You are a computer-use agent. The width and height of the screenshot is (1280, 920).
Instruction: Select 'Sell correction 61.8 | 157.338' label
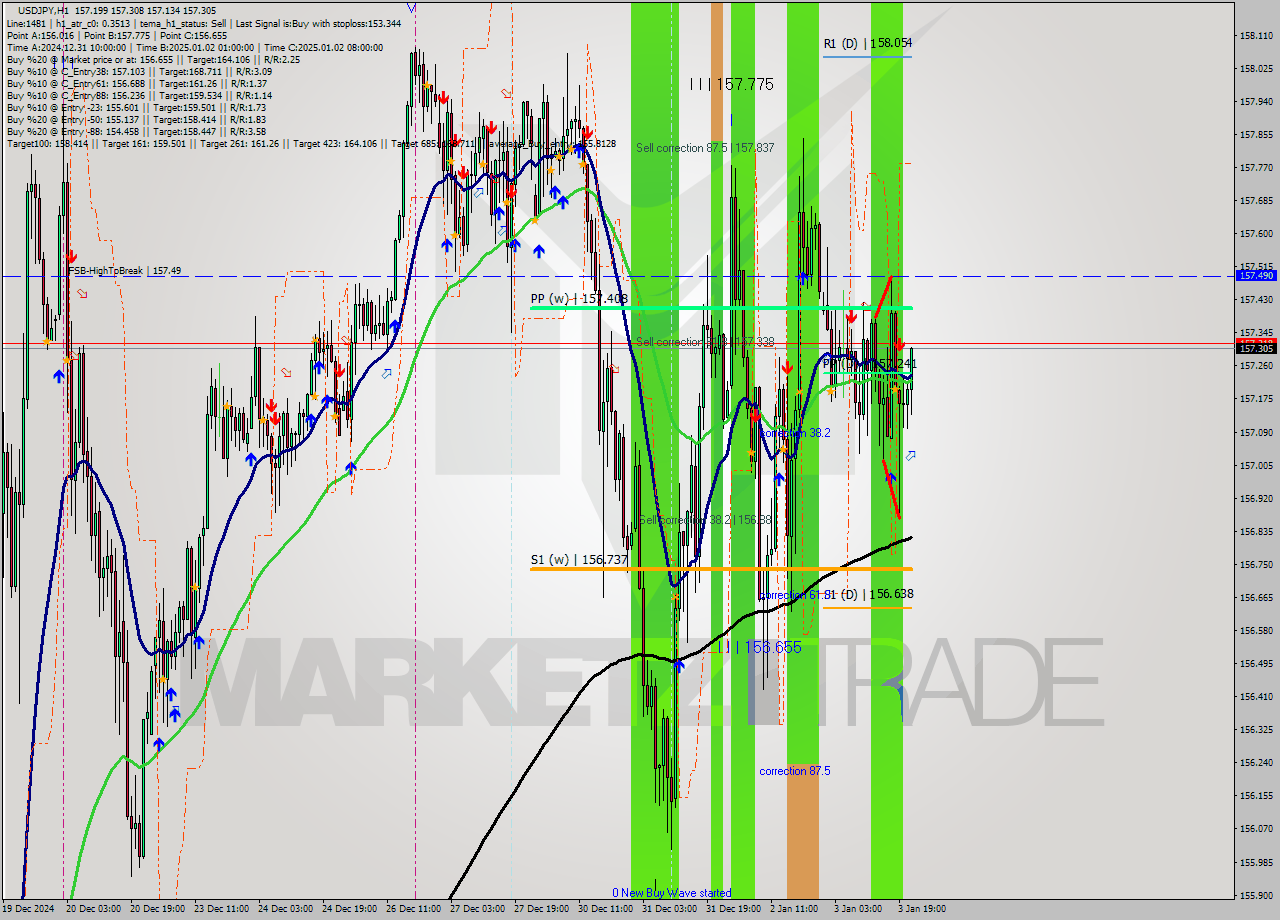coord(705,342)
